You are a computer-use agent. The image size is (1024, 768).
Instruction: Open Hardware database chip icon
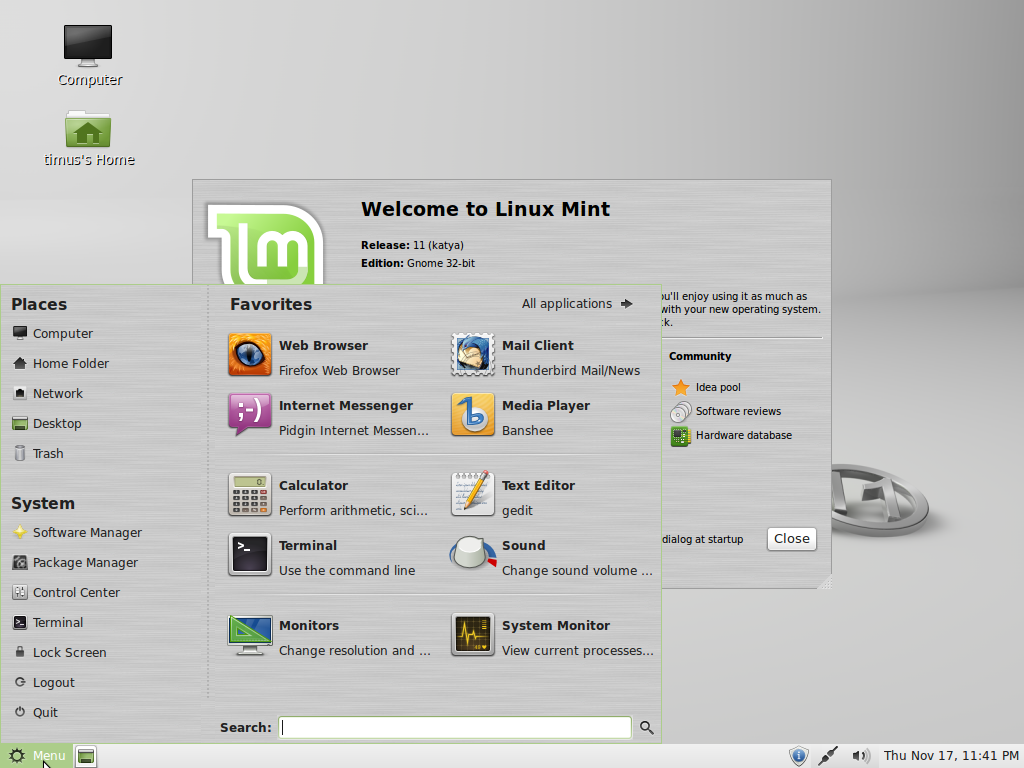point(680,436)
